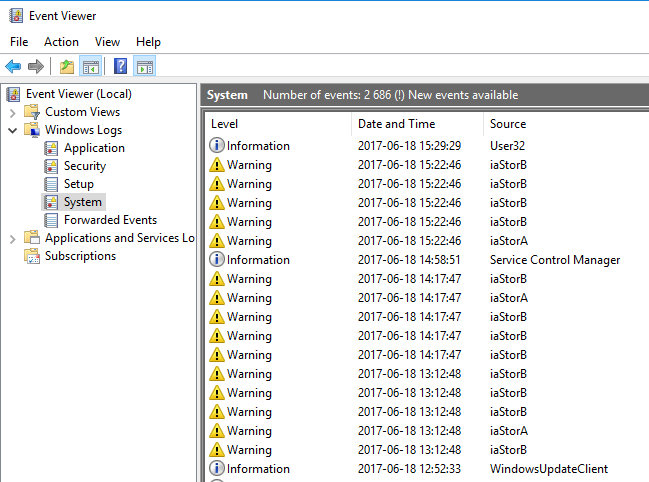Toggle the Show/Hide Action Pane button
This screenshot has width=649, height=482.
(x=144, y=67)
